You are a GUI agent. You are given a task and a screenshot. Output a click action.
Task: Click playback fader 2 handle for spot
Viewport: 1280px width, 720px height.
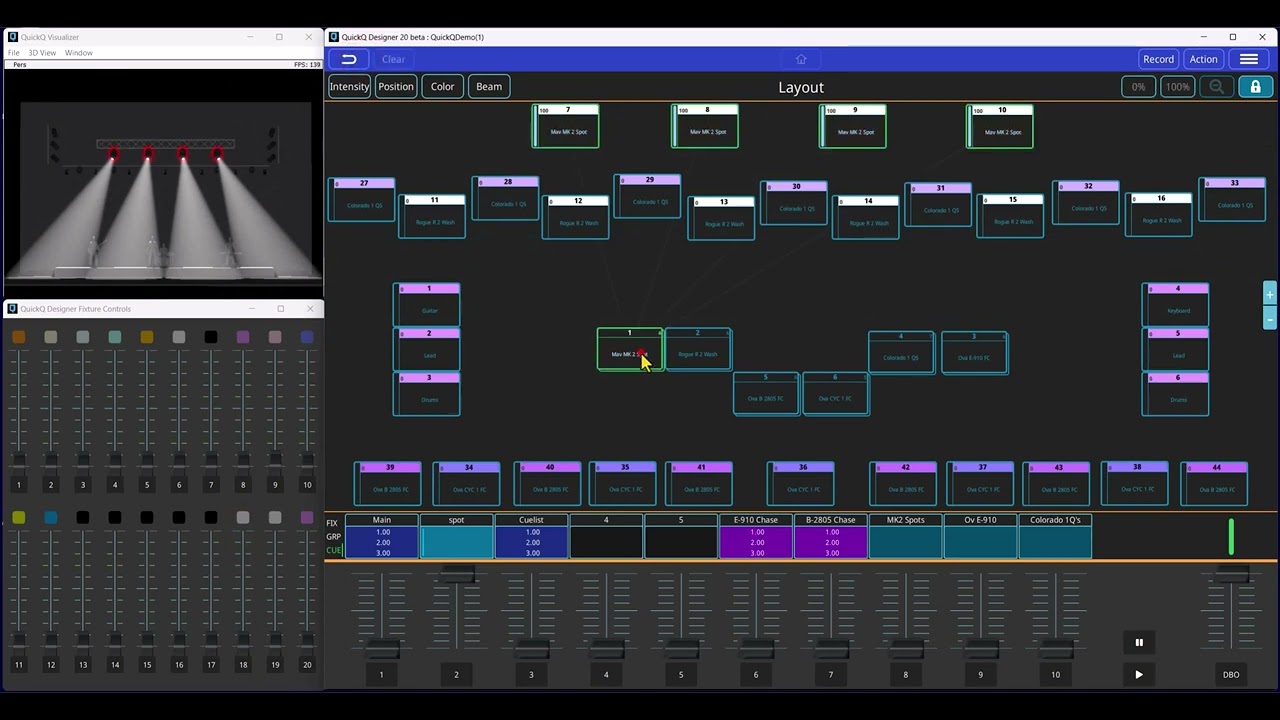(x=457, y=574)
